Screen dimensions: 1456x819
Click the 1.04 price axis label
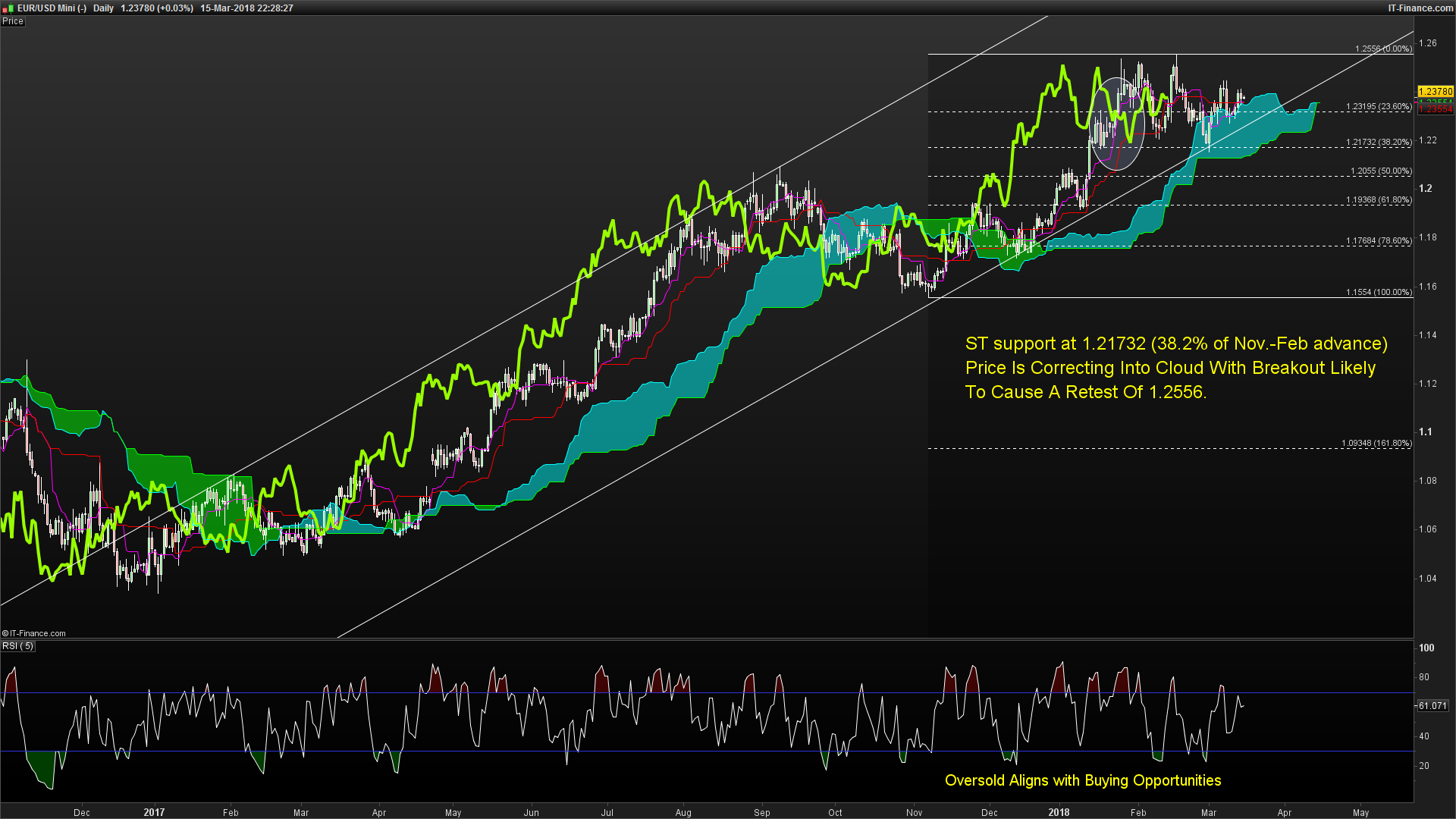click(x=1427, y=578)
